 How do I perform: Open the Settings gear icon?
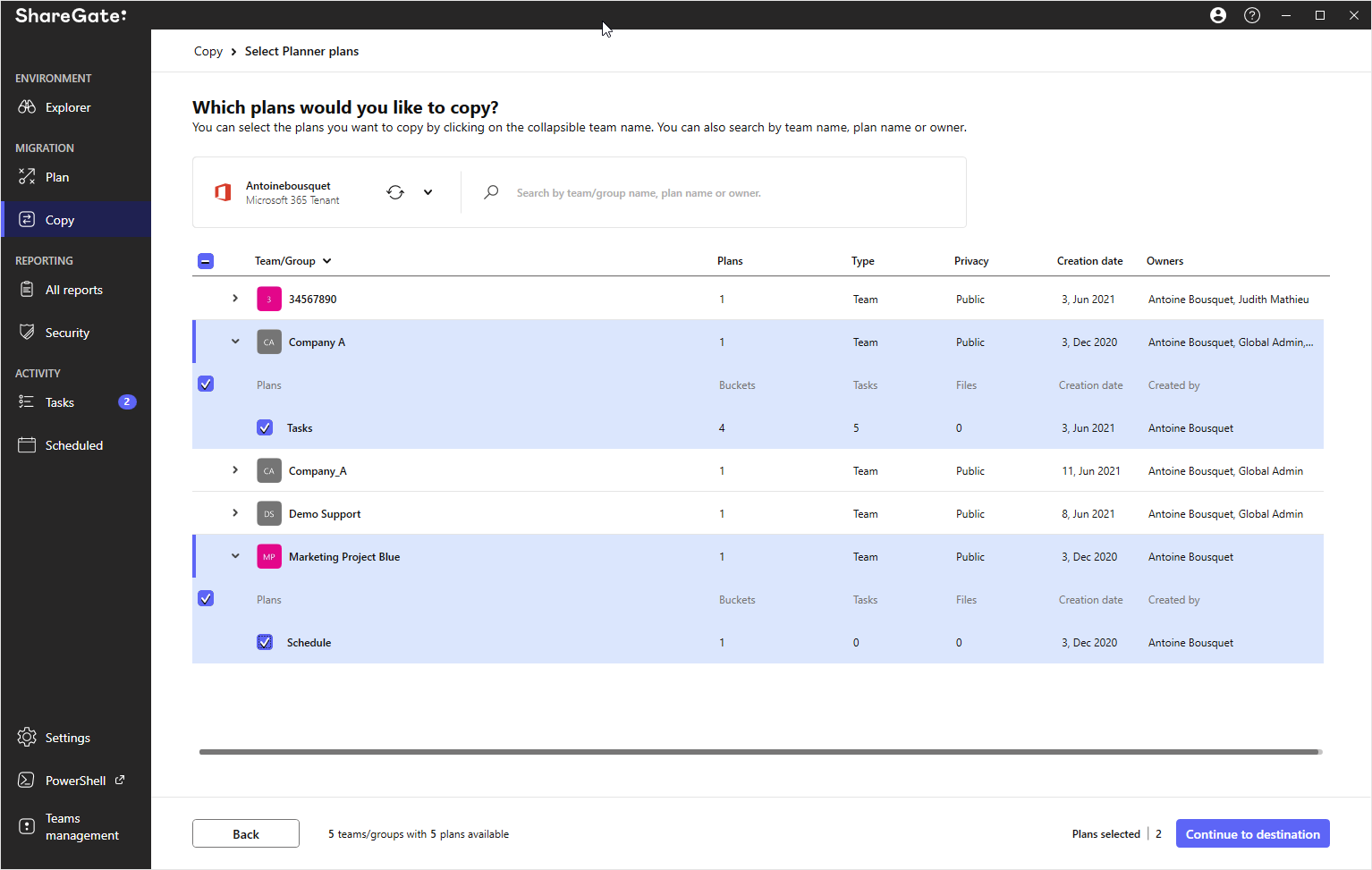click(27, 738)
